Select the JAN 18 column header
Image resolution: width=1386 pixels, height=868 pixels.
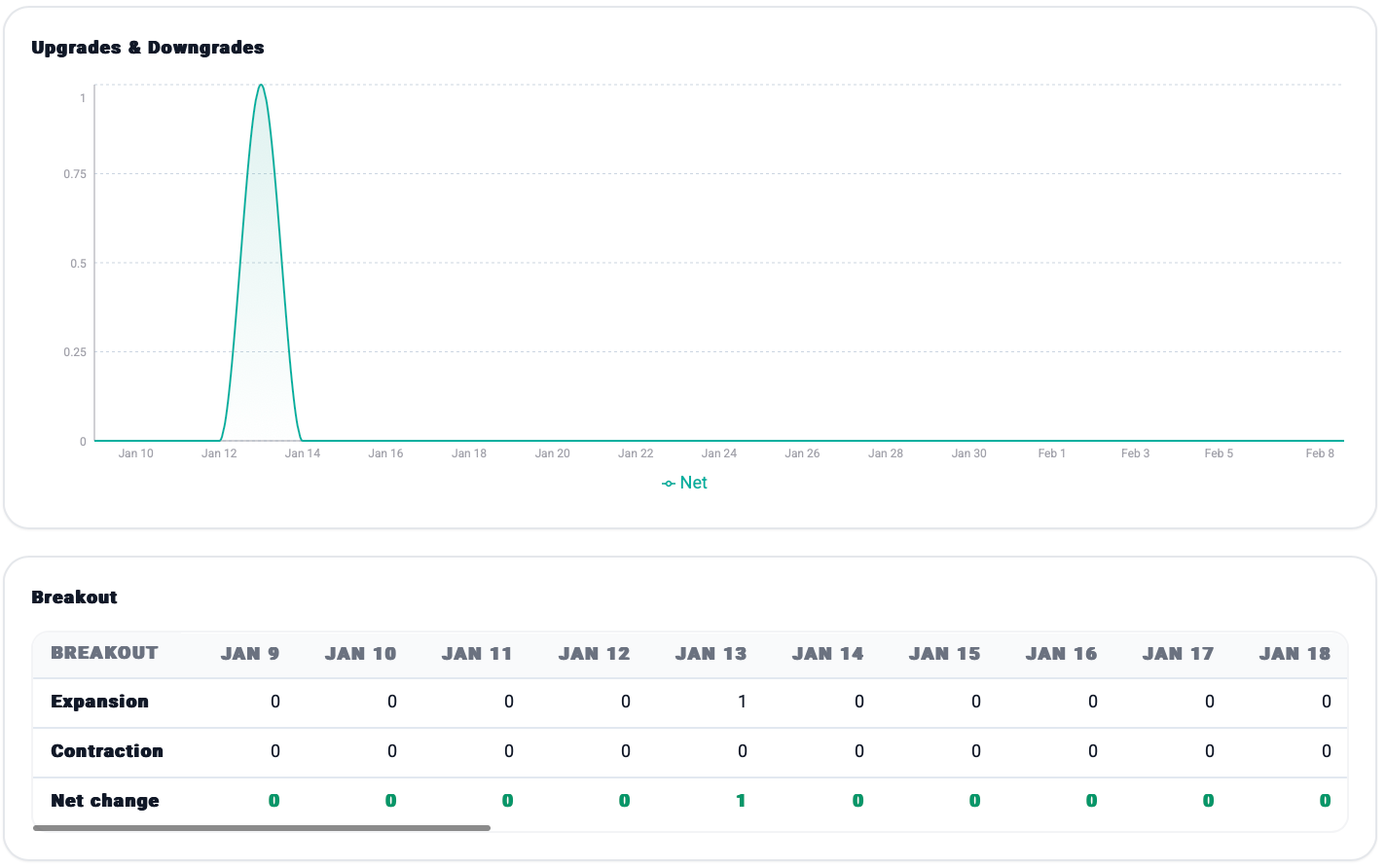tap(1294, 654)
